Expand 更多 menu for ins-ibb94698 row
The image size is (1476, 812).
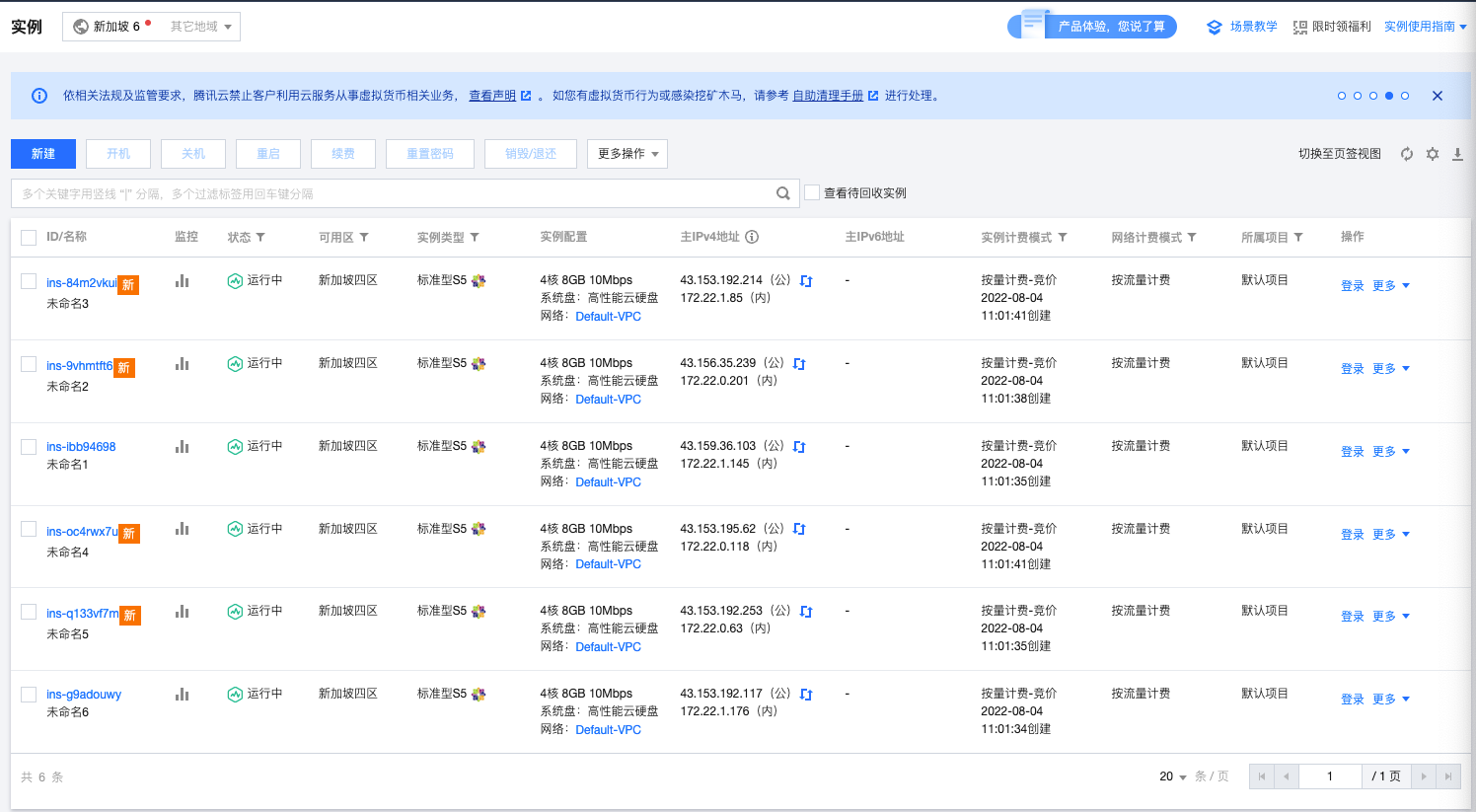click(x=1391, y=452)
